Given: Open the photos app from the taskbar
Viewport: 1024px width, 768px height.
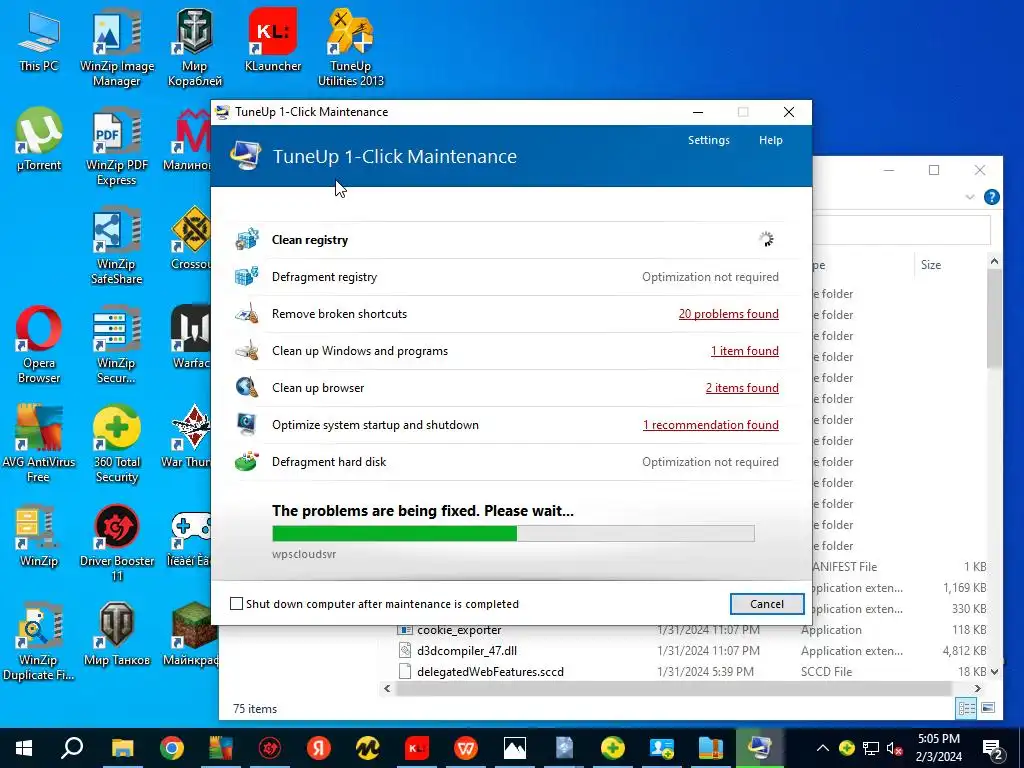Looking at the screenshot, I should (x=515, y=748).
